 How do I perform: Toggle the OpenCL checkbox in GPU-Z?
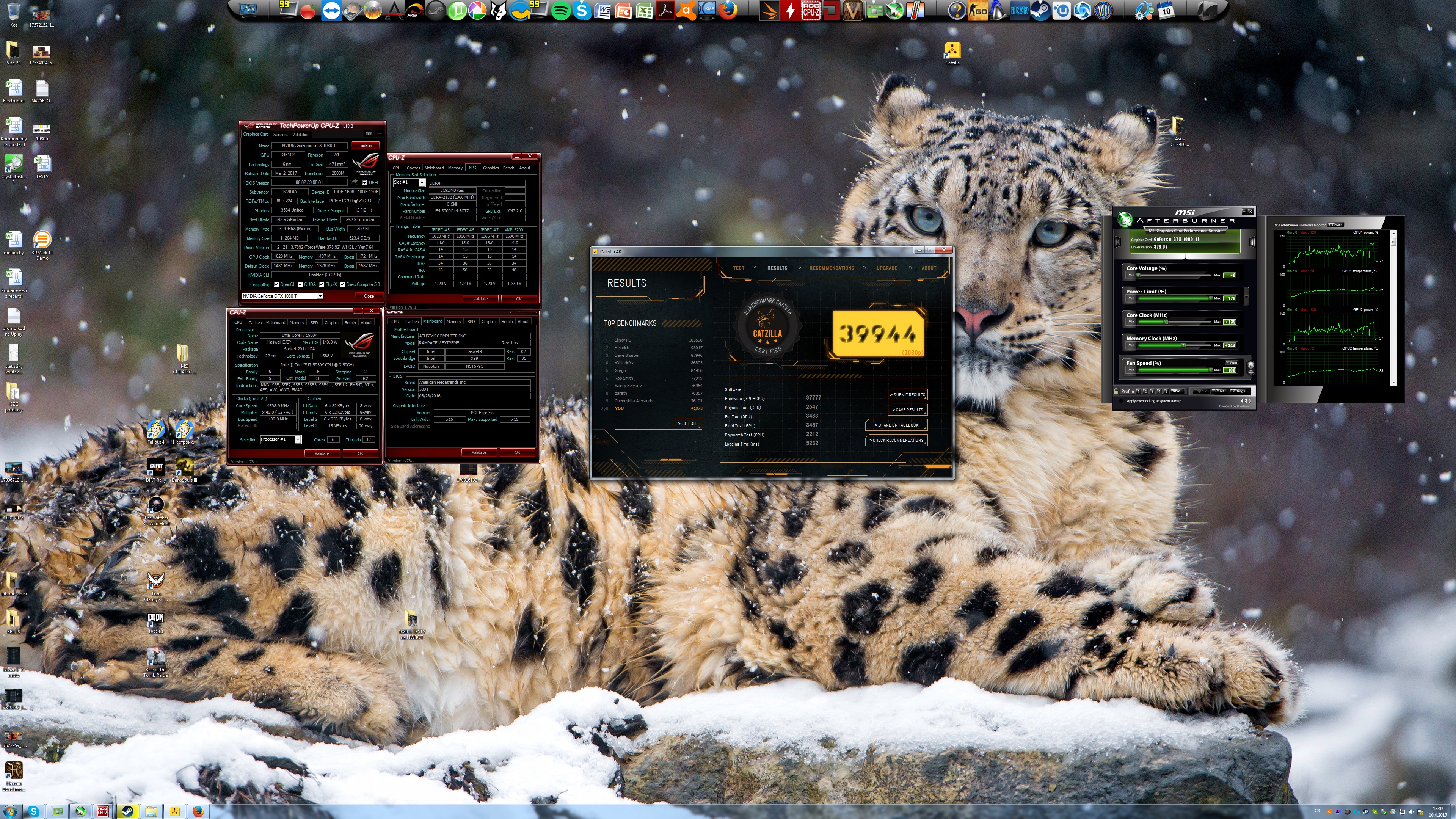[x=276, y=284]
